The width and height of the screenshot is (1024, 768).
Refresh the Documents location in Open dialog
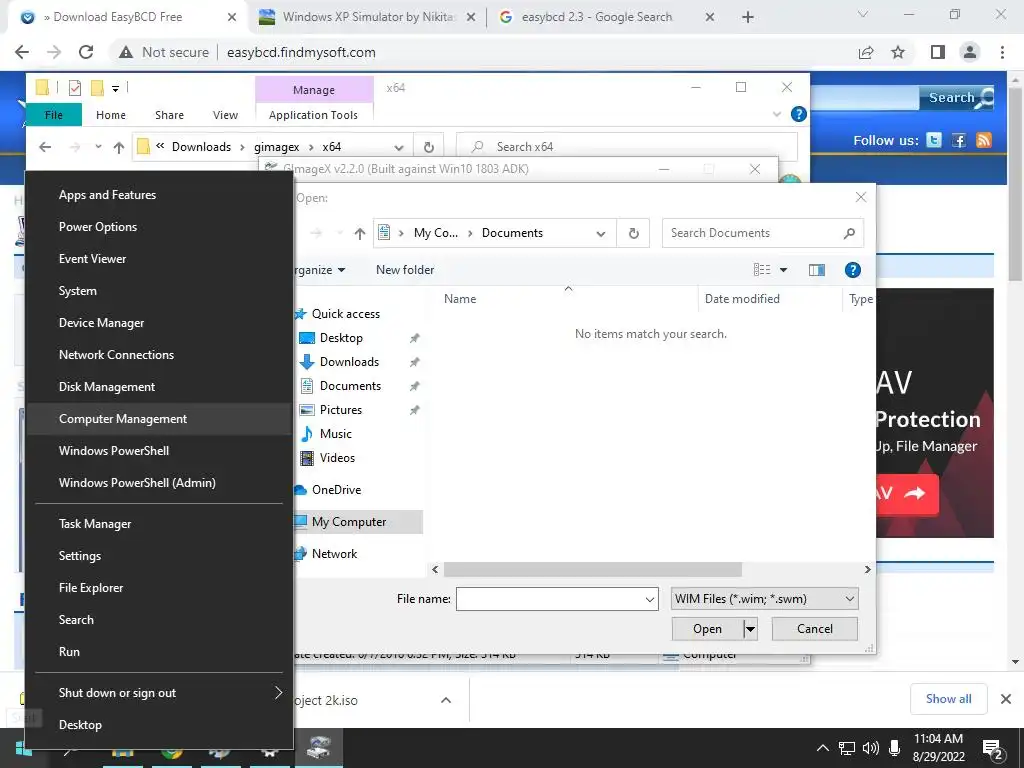coord(633,233)
